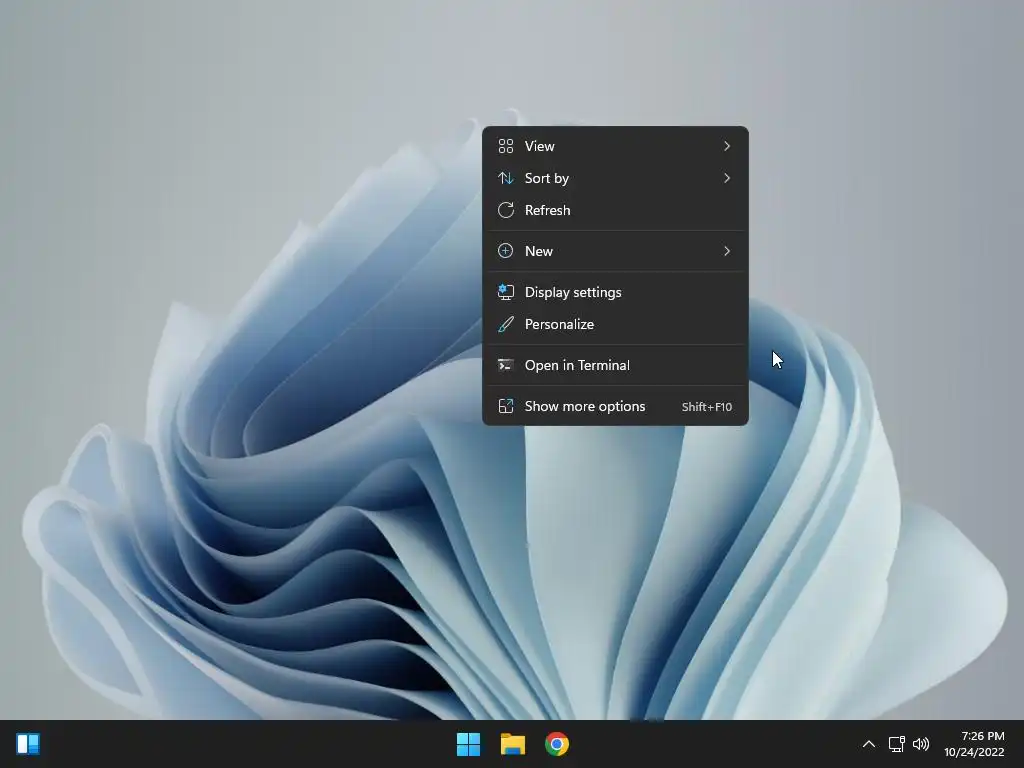Click the Personalize paintbrush icon
The image size is (1024, 768).
[x=505, y=324]
